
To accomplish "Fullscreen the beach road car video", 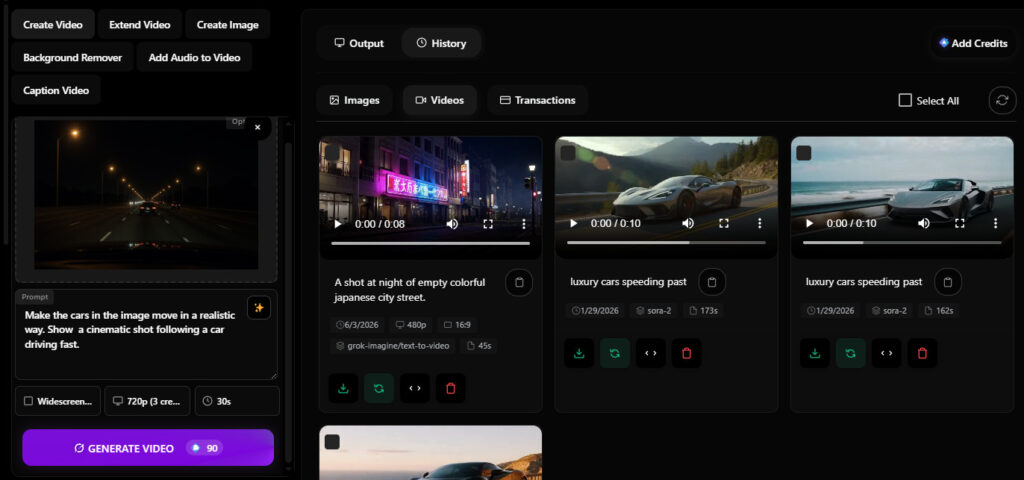I will coord(959,223).
